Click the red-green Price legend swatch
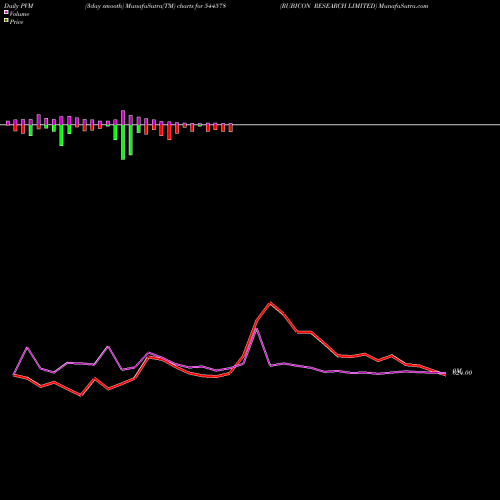This screenshot has height=500, width=500. (6, 20)
